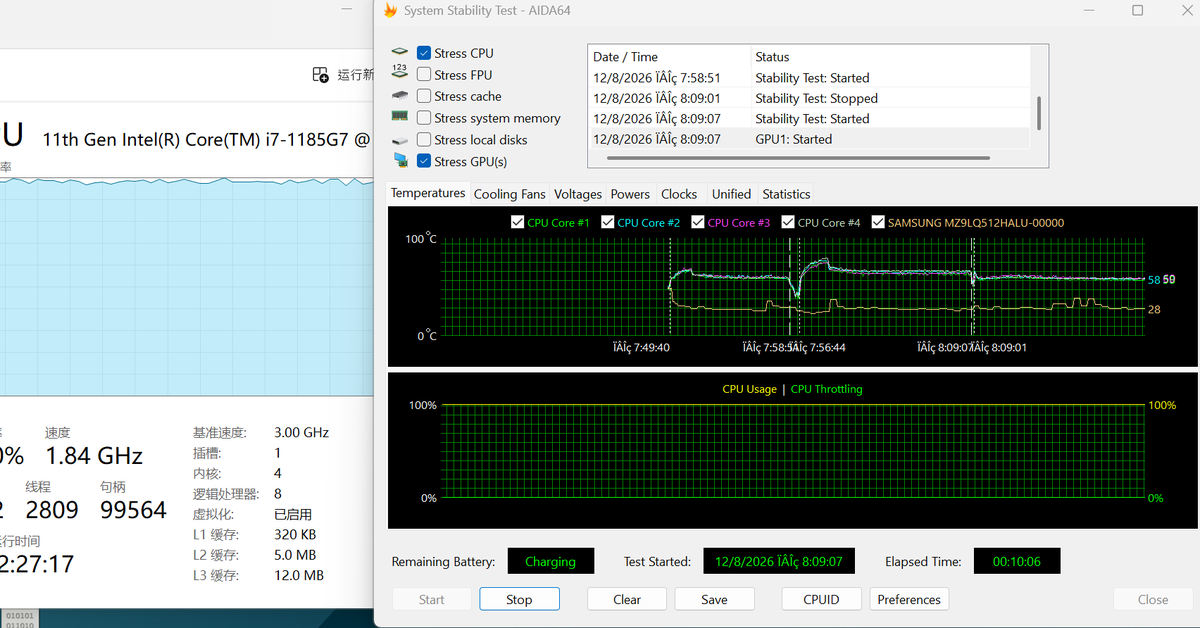Click the L2 cache 5.0 MB value
This screenshot has height=628, width=1200.
point(295,555)
